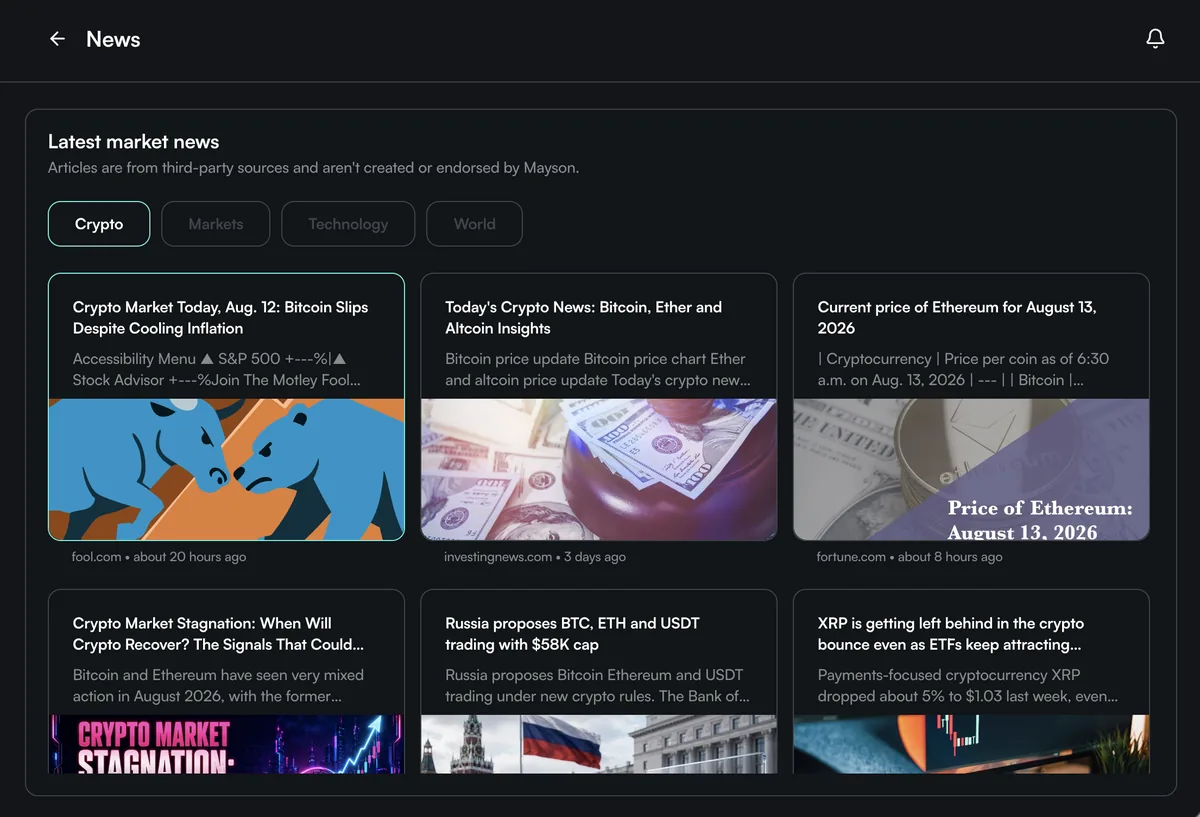Click the 'Accessibility Menu ▲ S&P 500' snippet
Viewport: 1200px width, 817px height.
click(x=217, y=369)
